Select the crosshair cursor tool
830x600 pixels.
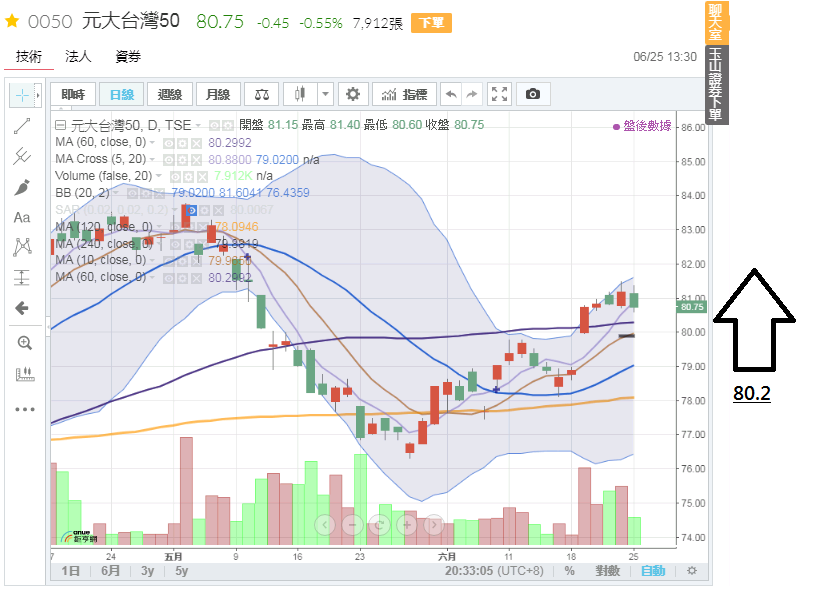22,95
